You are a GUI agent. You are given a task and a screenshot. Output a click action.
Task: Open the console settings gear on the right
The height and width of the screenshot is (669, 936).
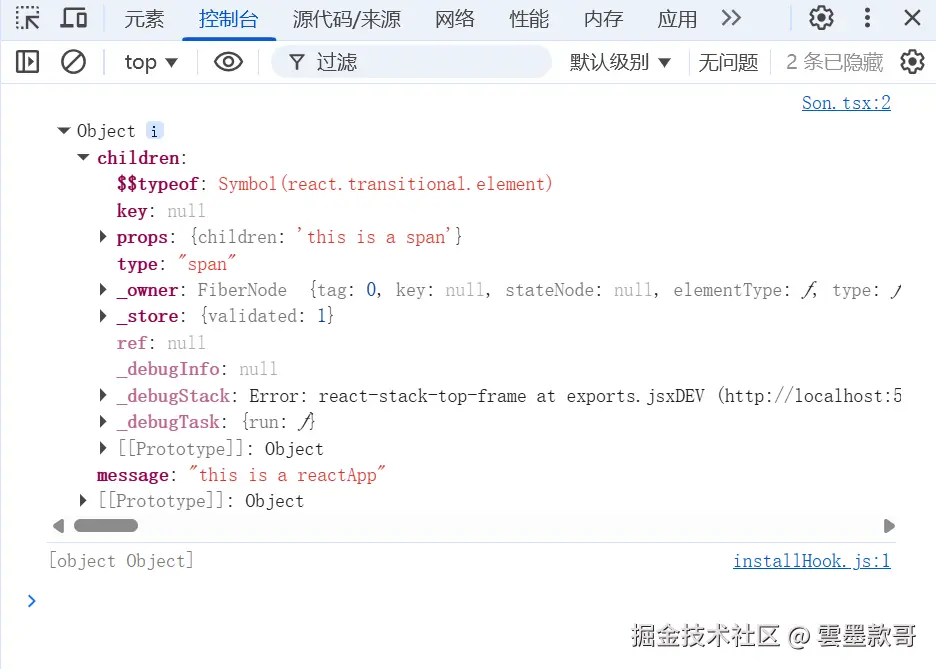[x=912, y=62]
